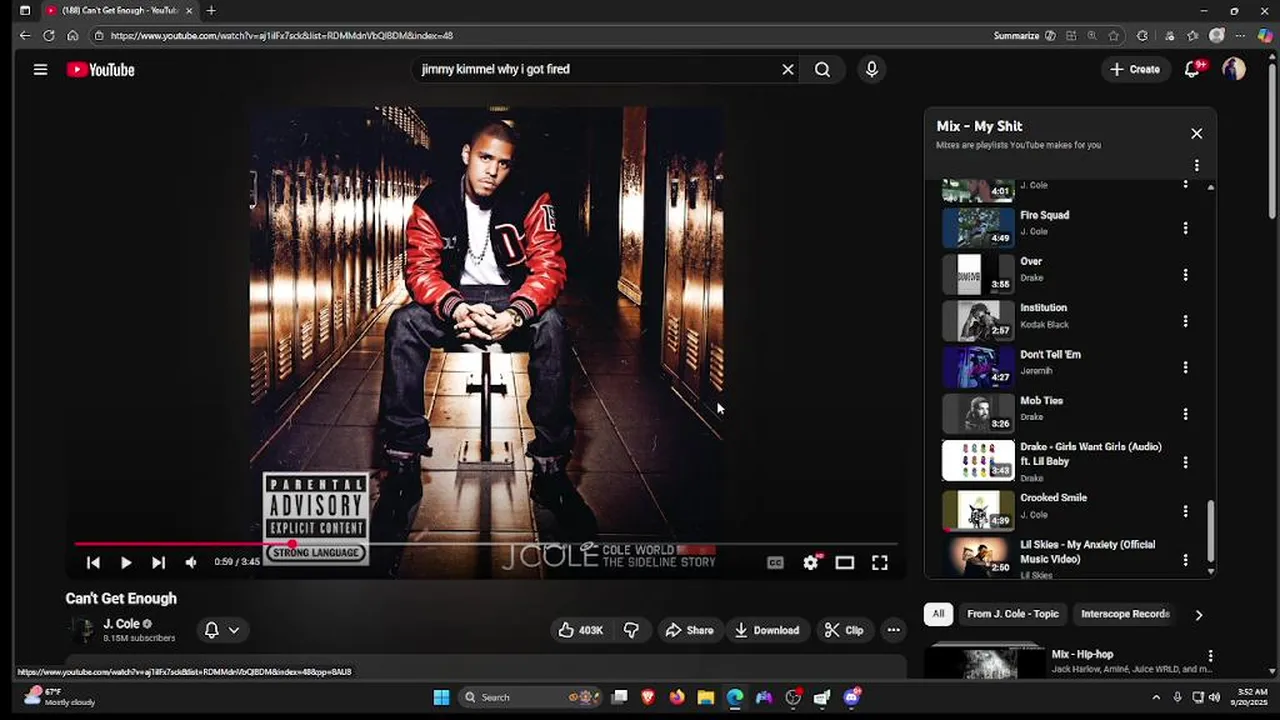The image size is (1280, 720).
Task: Download the video
Action: pos(767,630)
